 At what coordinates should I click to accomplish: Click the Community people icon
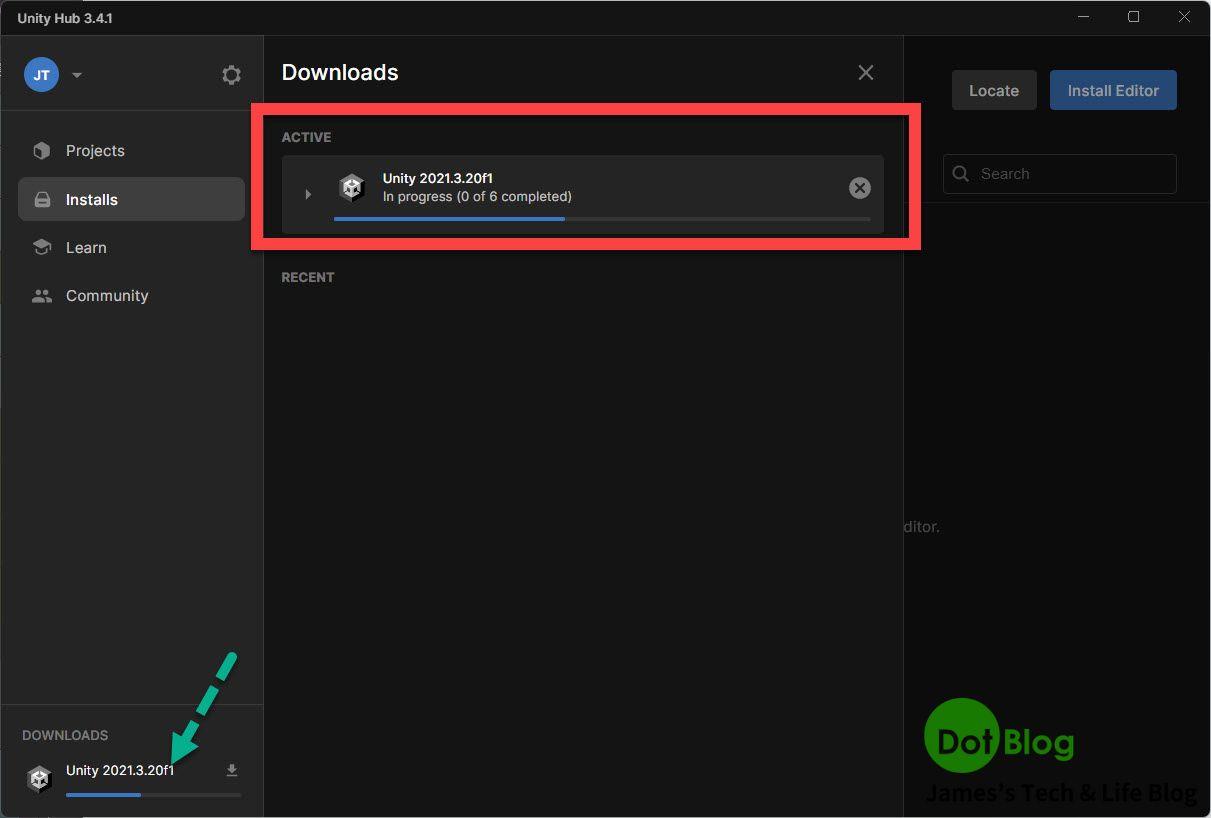pyautogui.click(x=42, y=296)
